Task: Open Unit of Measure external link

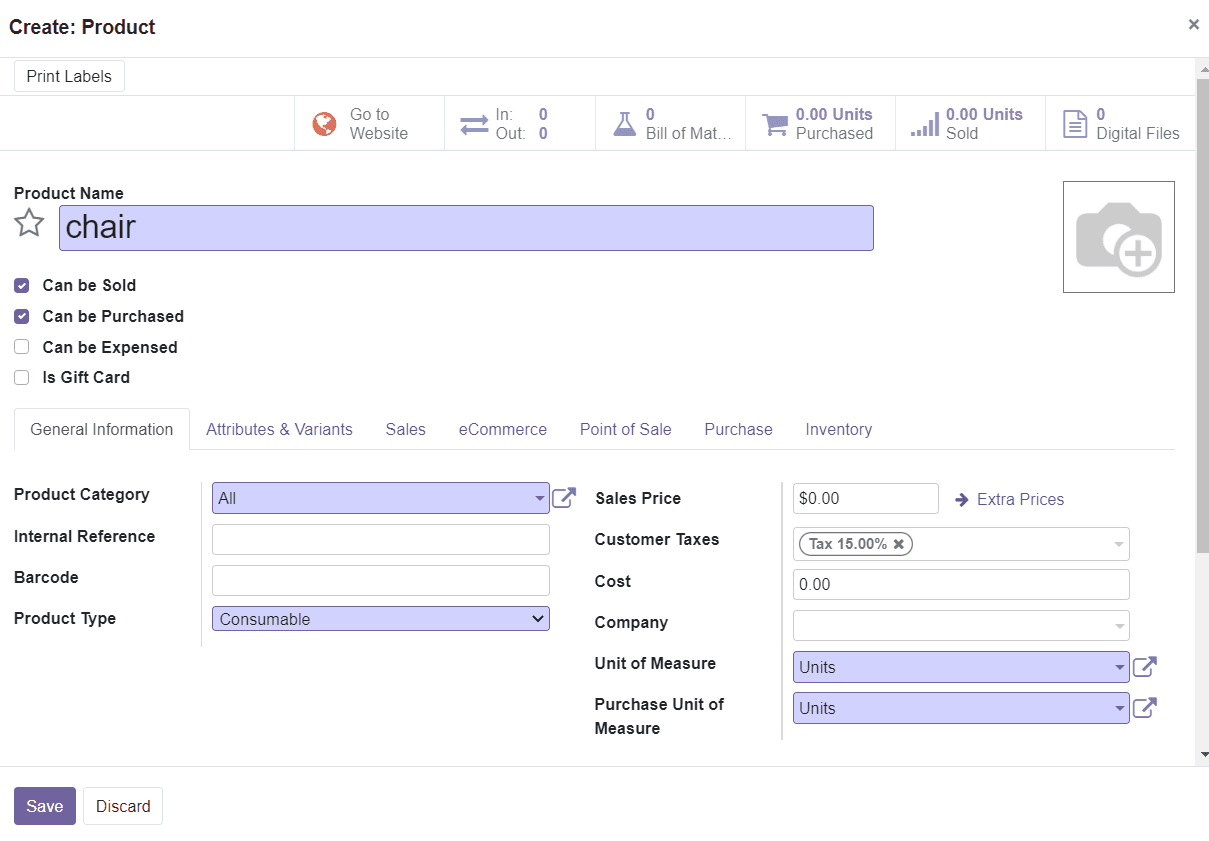Action: [1143, 666]
